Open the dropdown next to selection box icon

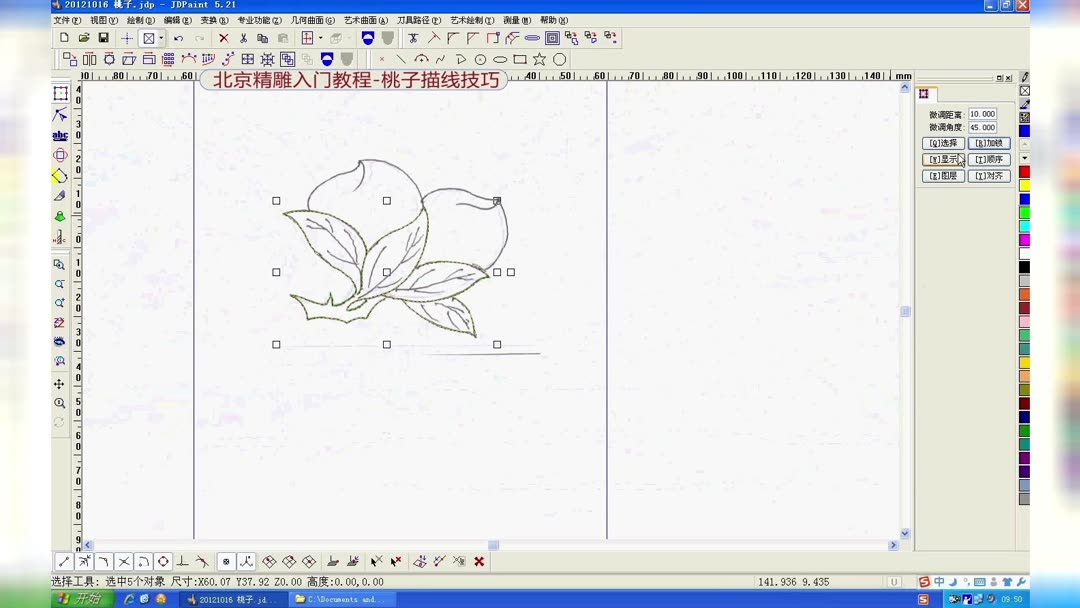[162, 37]
